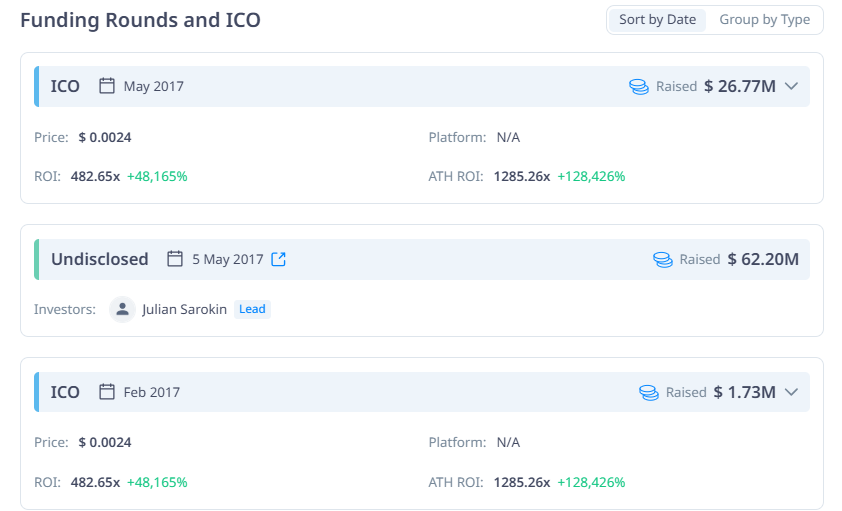Viewport: 842px width, 511px height.
Task: Click the Feb 2017 ICO title label
Action: click(x=65, y=392)
